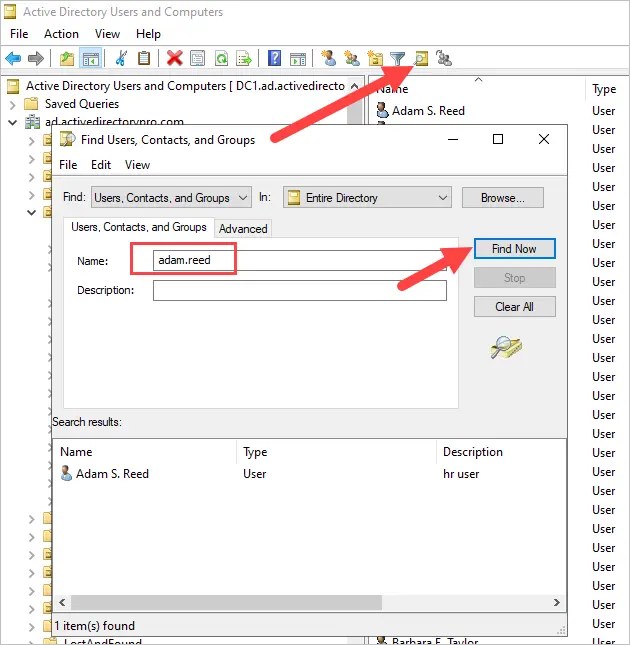The width and height of the screenshot is (630, 645).
Task: Open filter options with the funnel icon
Action: 397,59
